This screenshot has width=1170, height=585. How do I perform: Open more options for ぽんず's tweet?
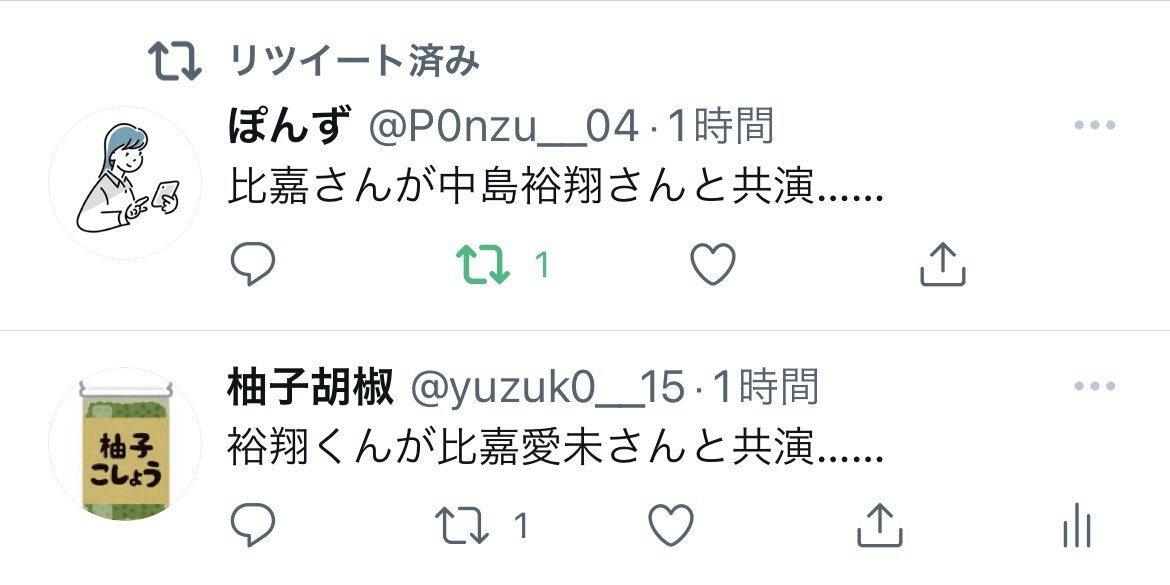coord(1095,125)
